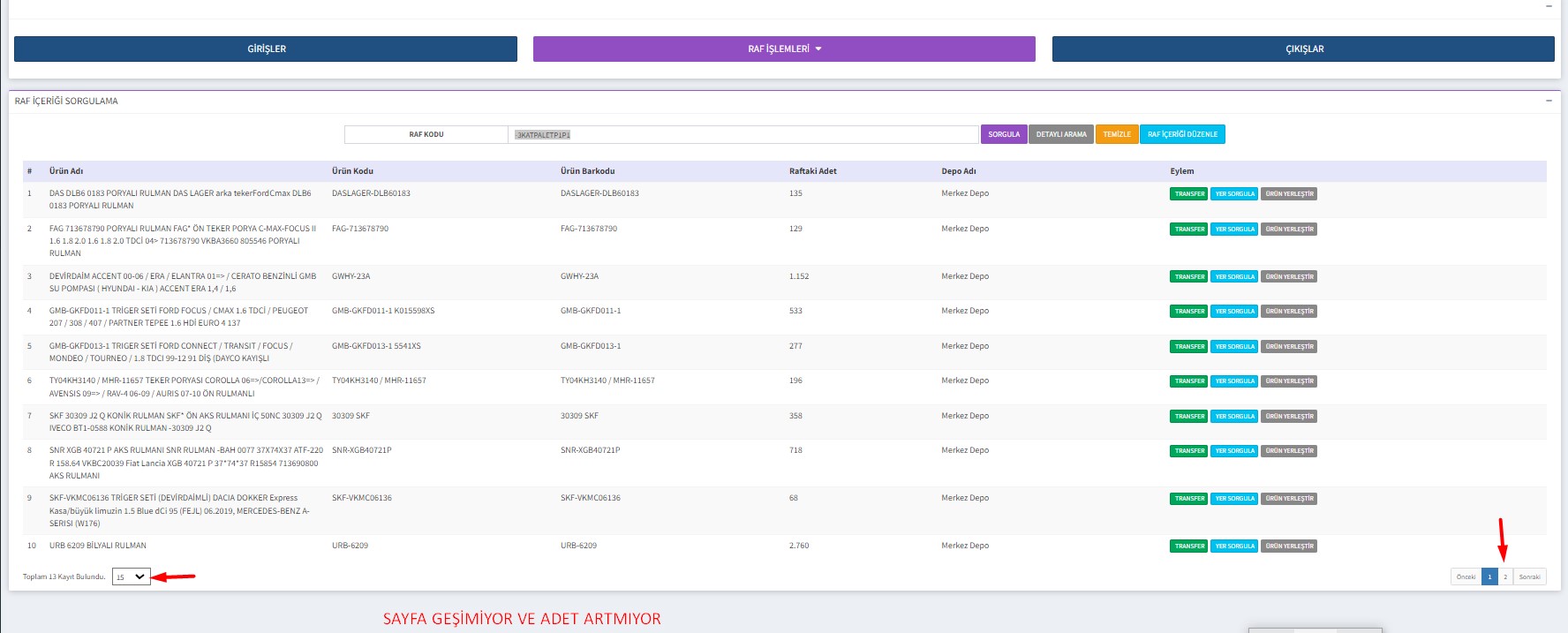1568x633 pixels.
Task: Open the ÇIKIŞLAR section
Action: click(1303, 49)
